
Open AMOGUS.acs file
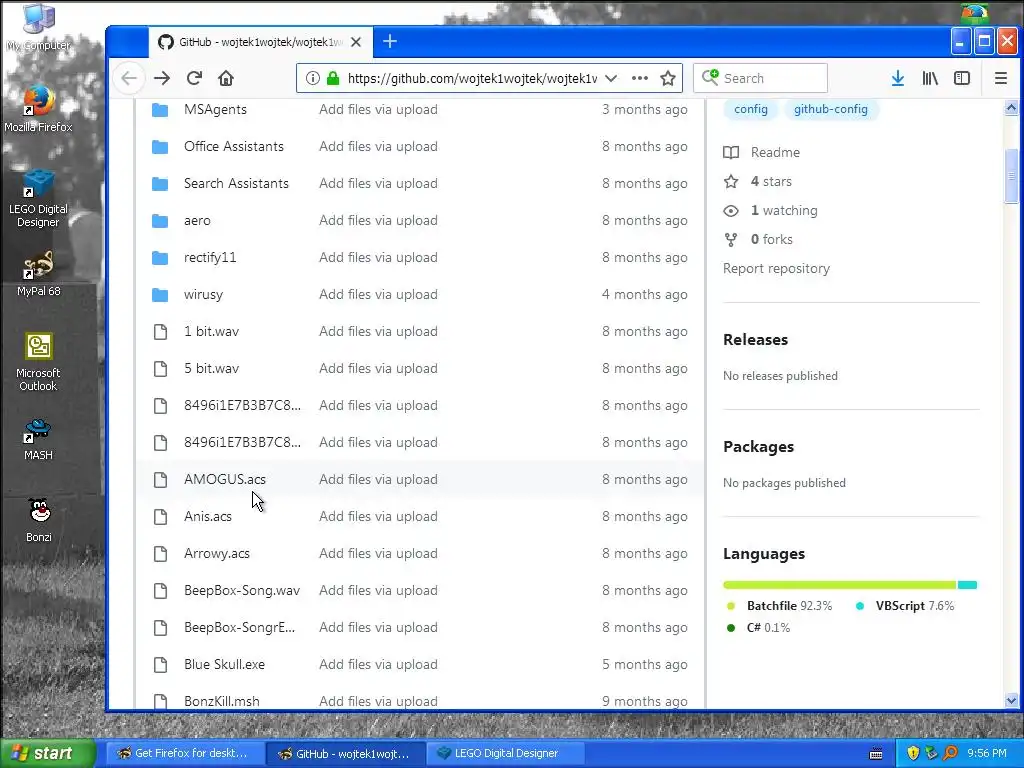click(x=225, y=479)
